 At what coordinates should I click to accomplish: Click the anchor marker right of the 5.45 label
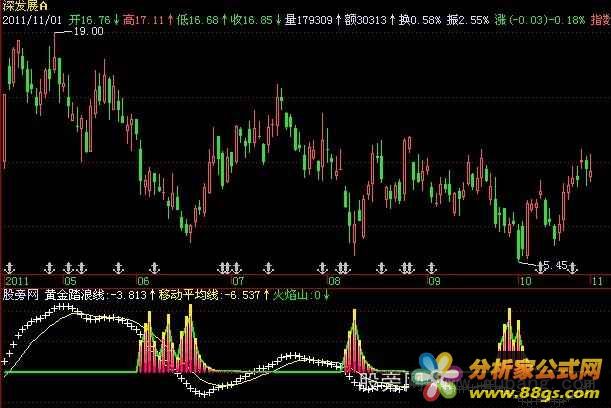click(572, 267)
